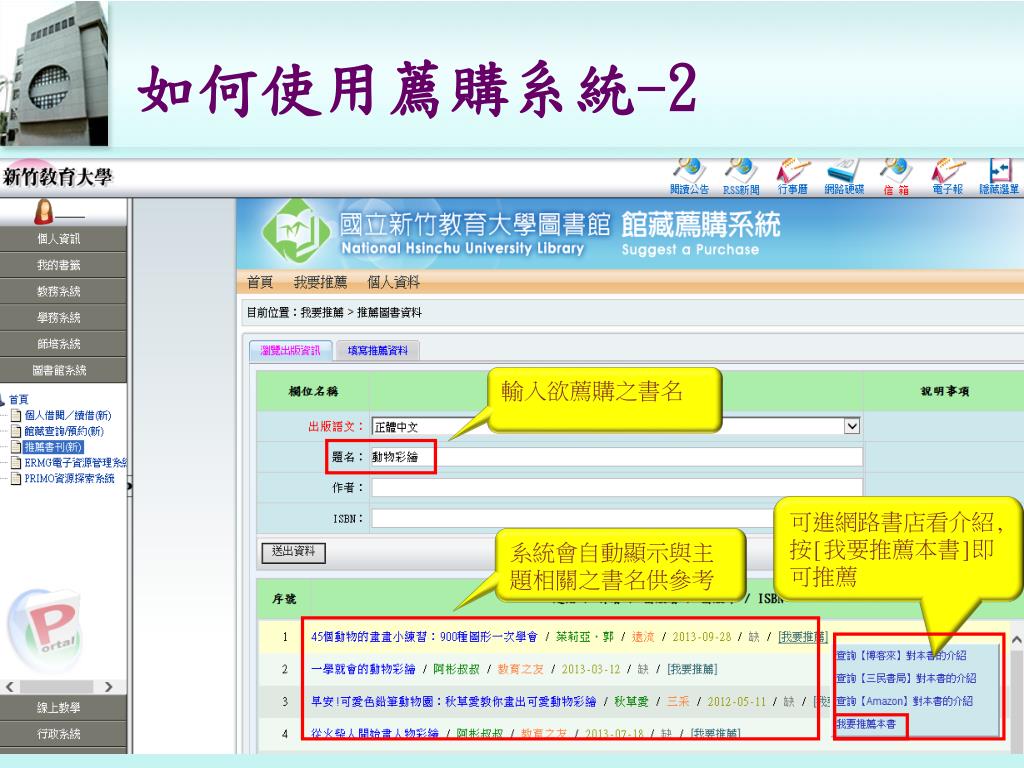
Task: Select the 首頁 tree root node
Action: [x=18, y=399]
